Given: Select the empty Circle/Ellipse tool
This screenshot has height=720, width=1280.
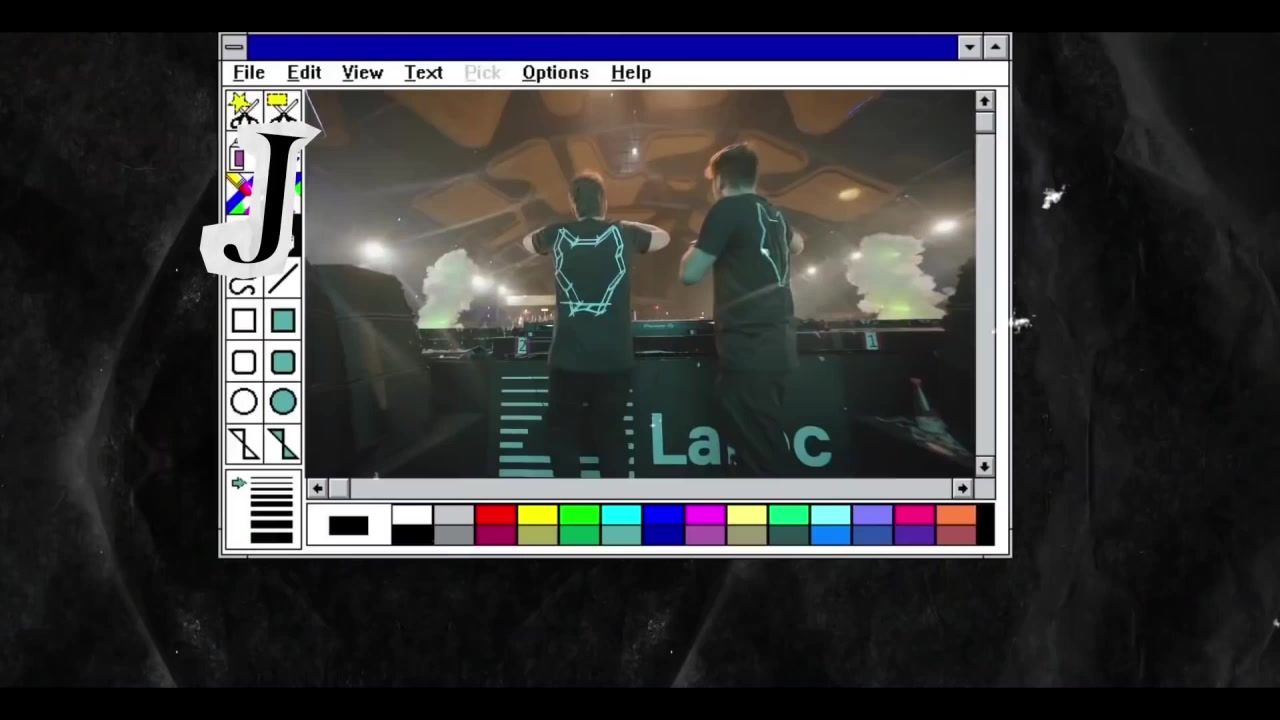Looking at the screenshot, I should click(x=243, y=402).
